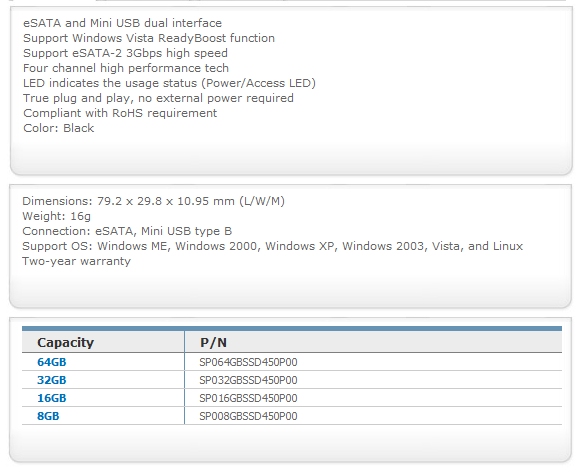This screenshot has height=473, width=582.
Task: Click the P/N column header
Action: click(213, 342)
